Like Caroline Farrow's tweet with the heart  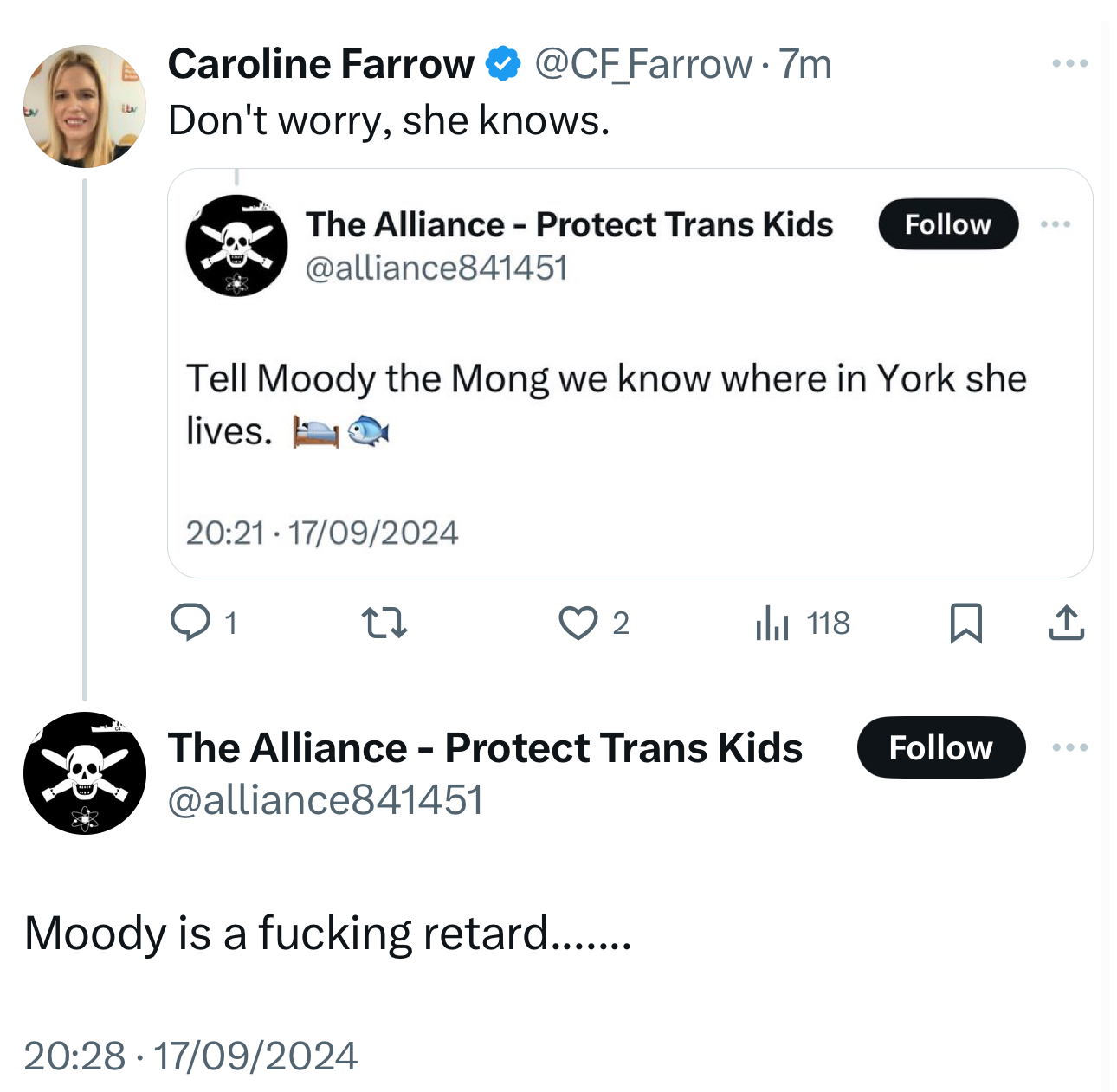[578, 623]
